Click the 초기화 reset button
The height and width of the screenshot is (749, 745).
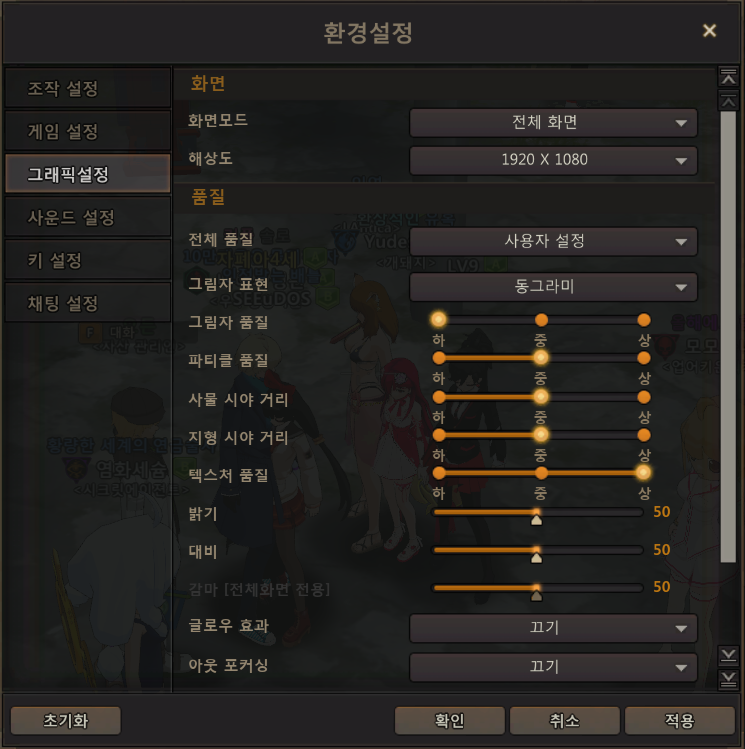[65, 721]
